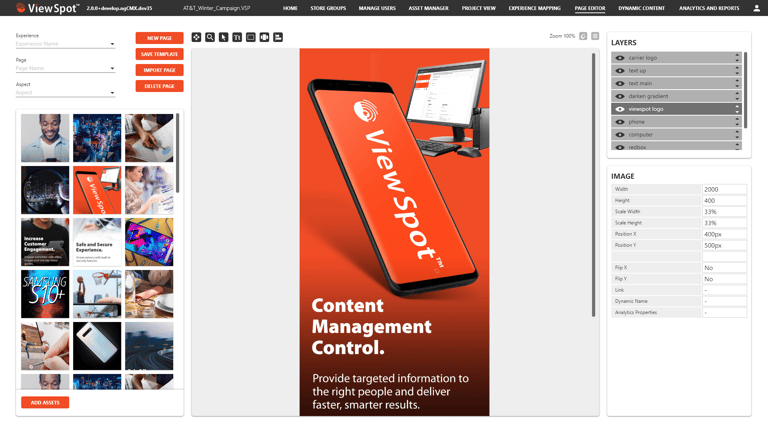Open DYNAMIC CONTENT
768x432 pixels.
click(642, 8)
